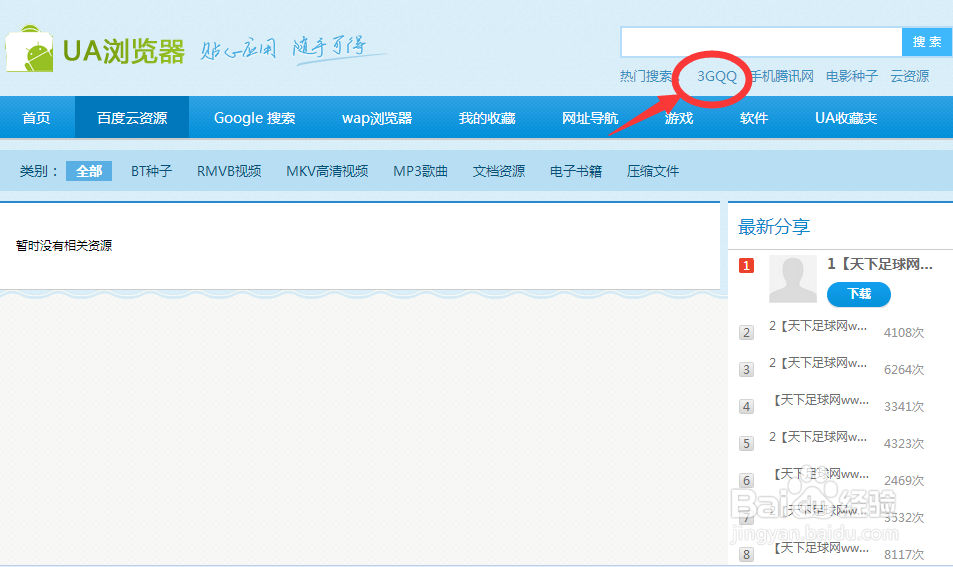Viewport: 953px width, 567px height.
Task: Go to the 首页 nav tab
Action: pos(36,118)
